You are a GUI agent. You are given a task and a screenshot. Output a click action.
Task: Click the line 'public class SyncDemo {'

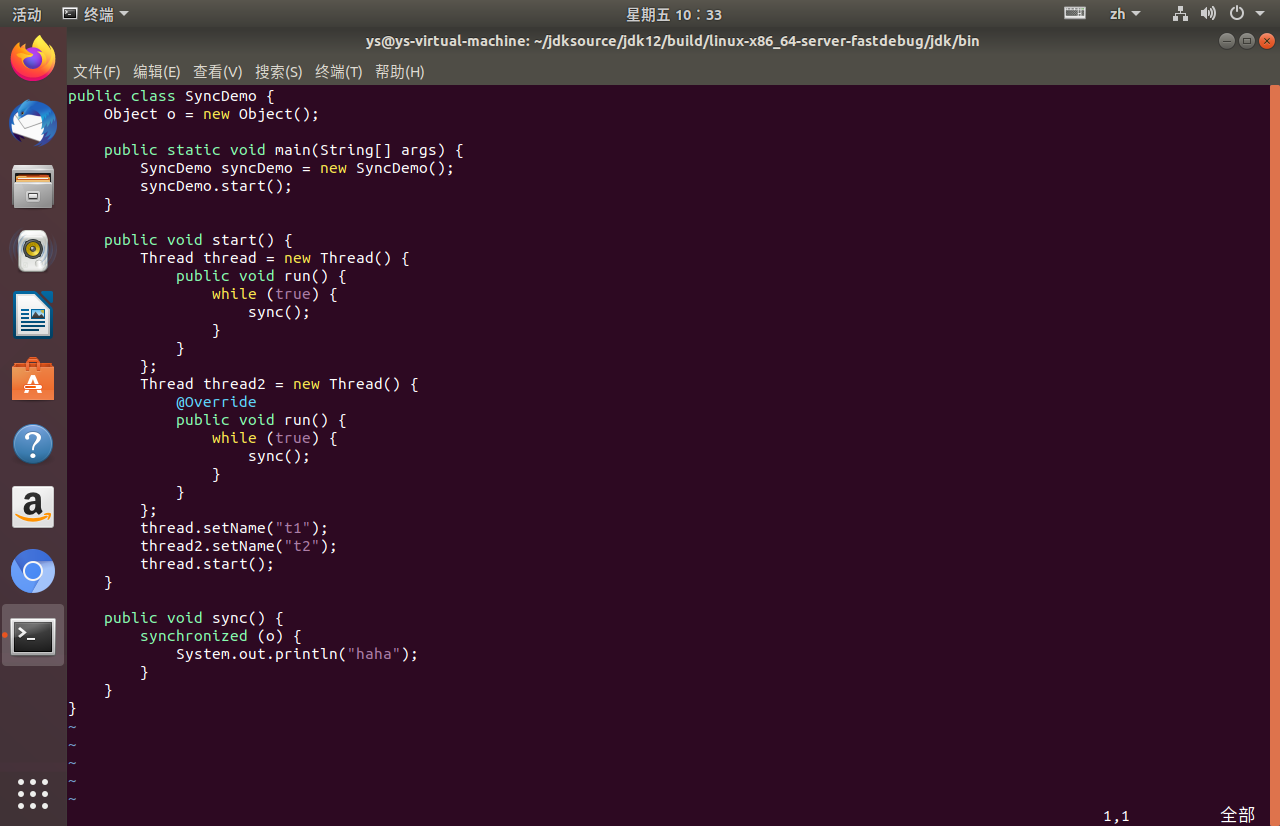(171, 96)
